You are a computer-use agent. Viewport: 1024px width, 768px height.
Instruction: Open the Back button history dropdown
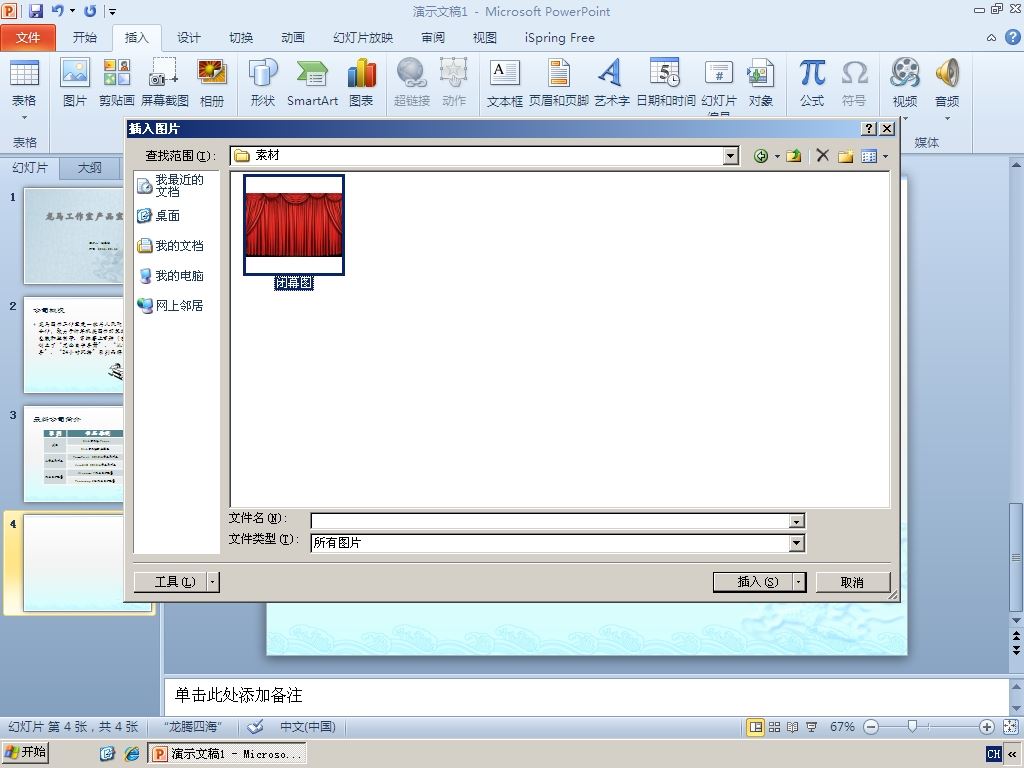tap(776, 156)
